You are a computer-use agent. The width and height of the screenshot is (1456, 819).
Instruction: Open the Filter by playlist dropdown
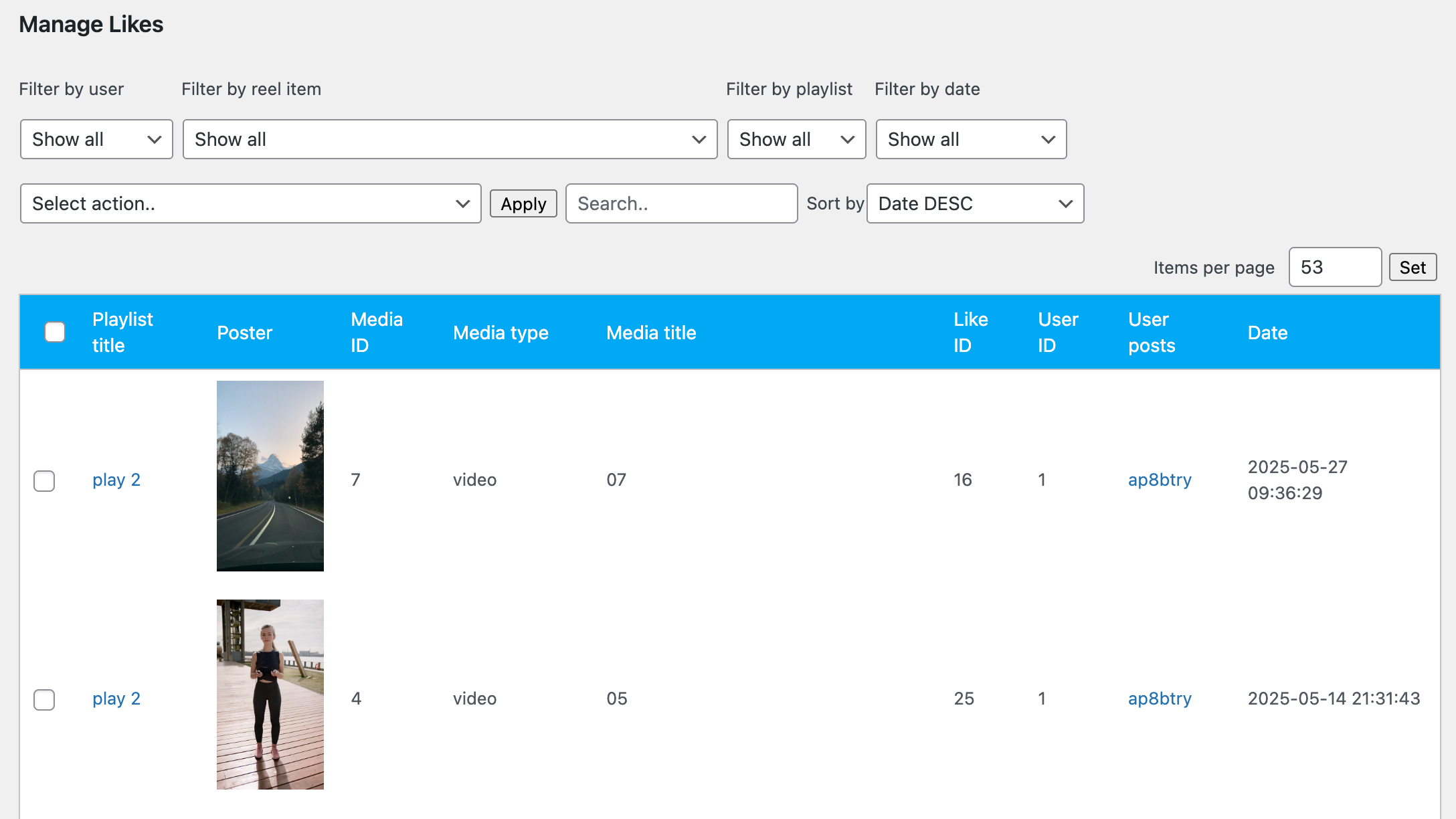796,139
